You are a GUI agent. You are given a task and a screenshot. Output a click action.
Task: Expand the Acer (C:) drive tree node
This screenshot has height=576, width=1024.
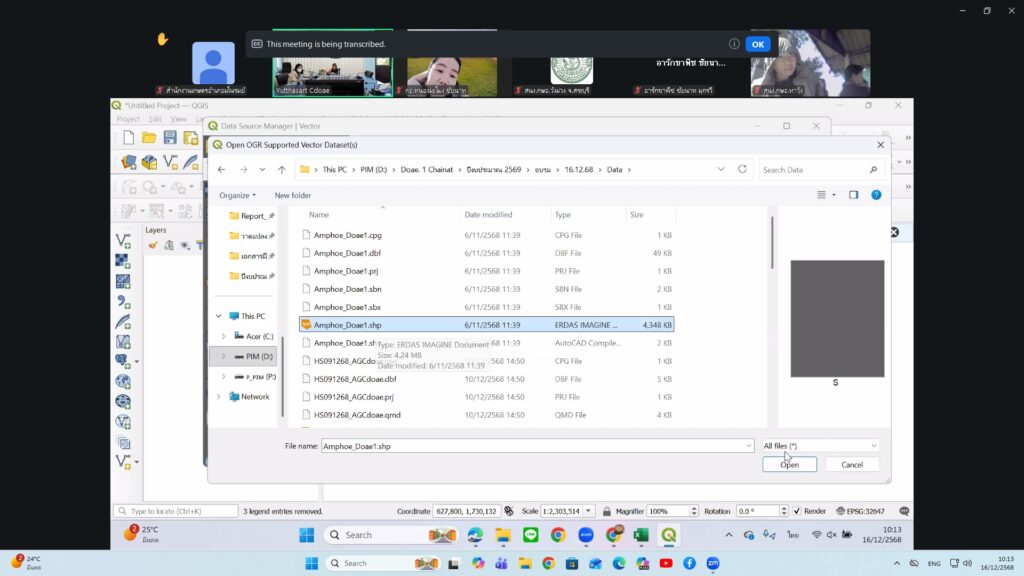[x=223, y=336]
